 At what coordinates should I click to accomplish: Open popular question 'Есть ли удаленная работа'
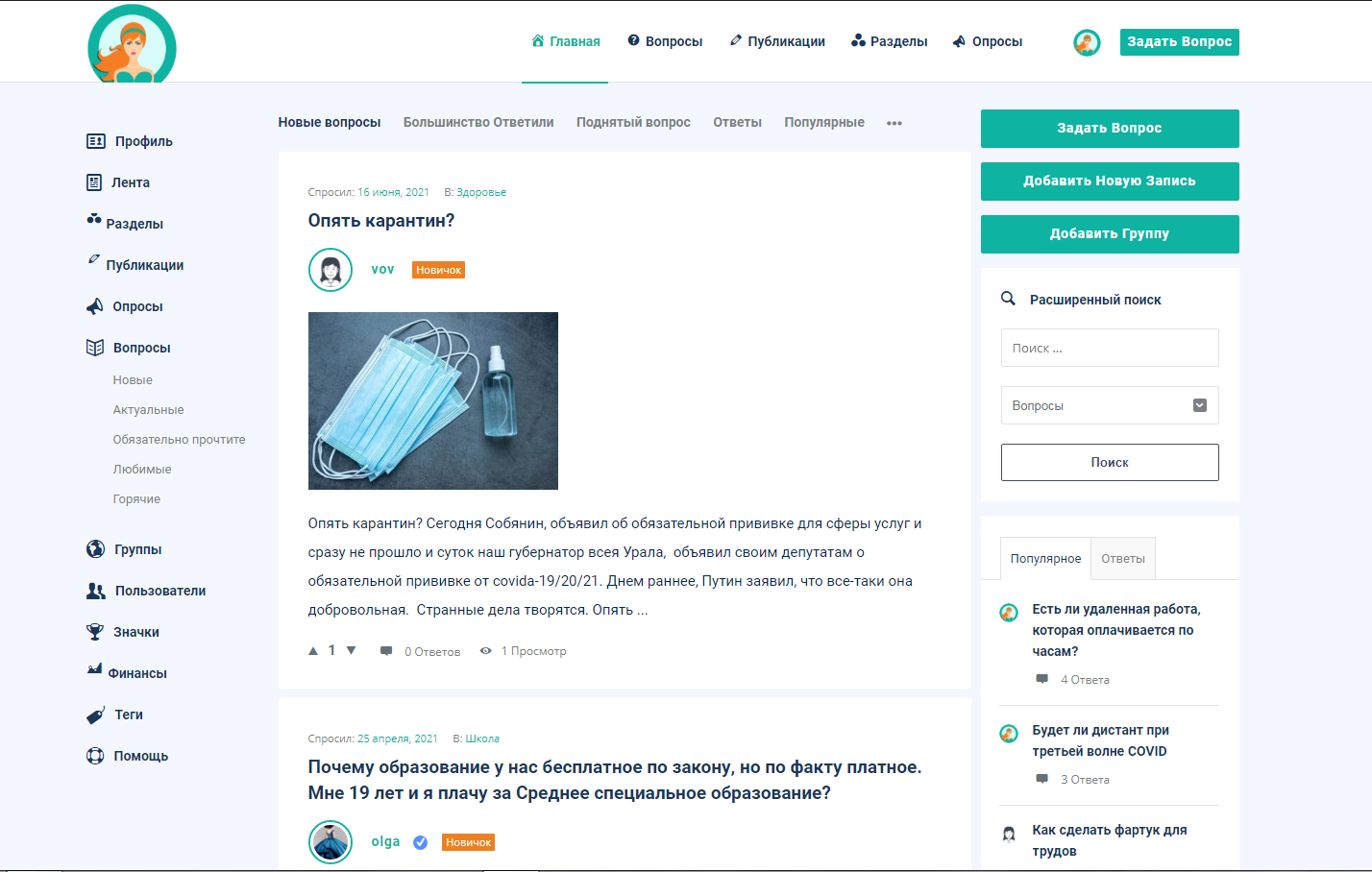[x=1116, y=630]
